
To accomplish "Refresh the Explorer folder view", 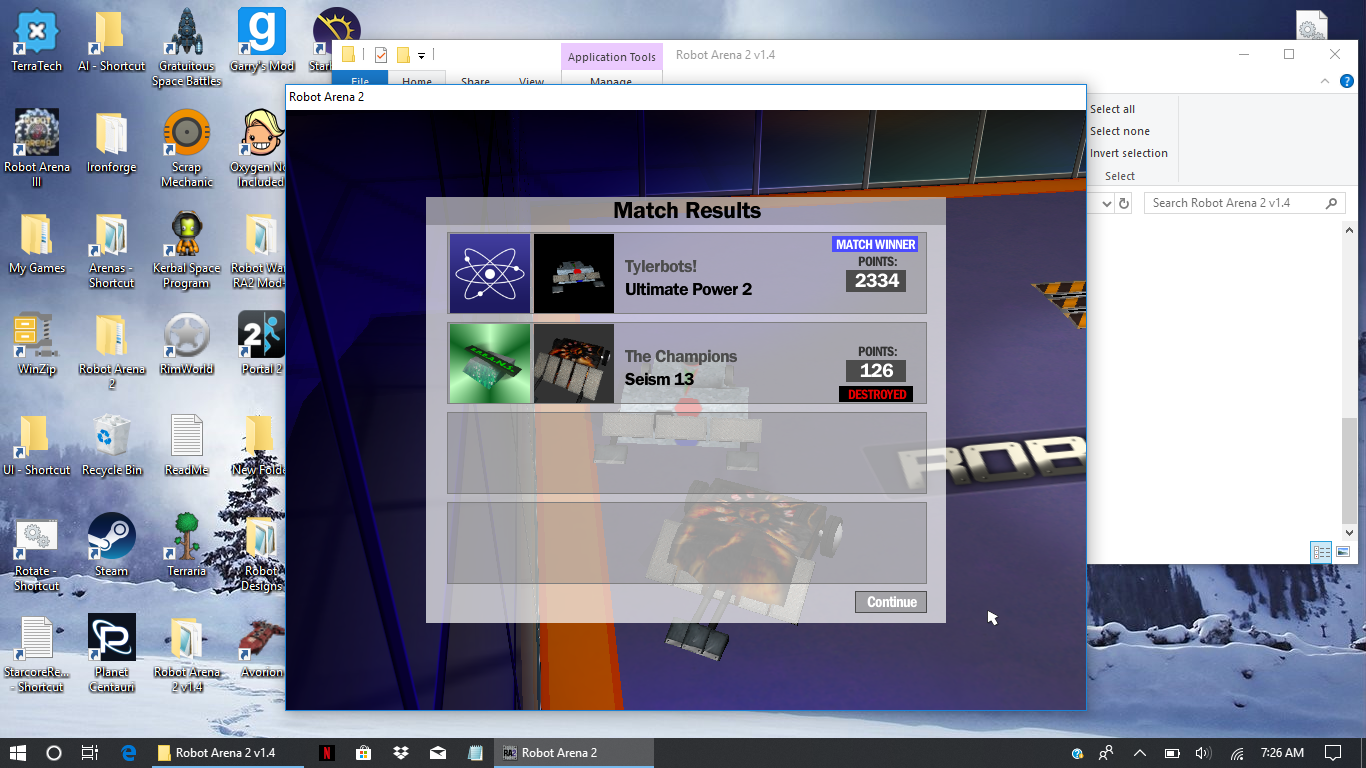I will point(1123,203).
